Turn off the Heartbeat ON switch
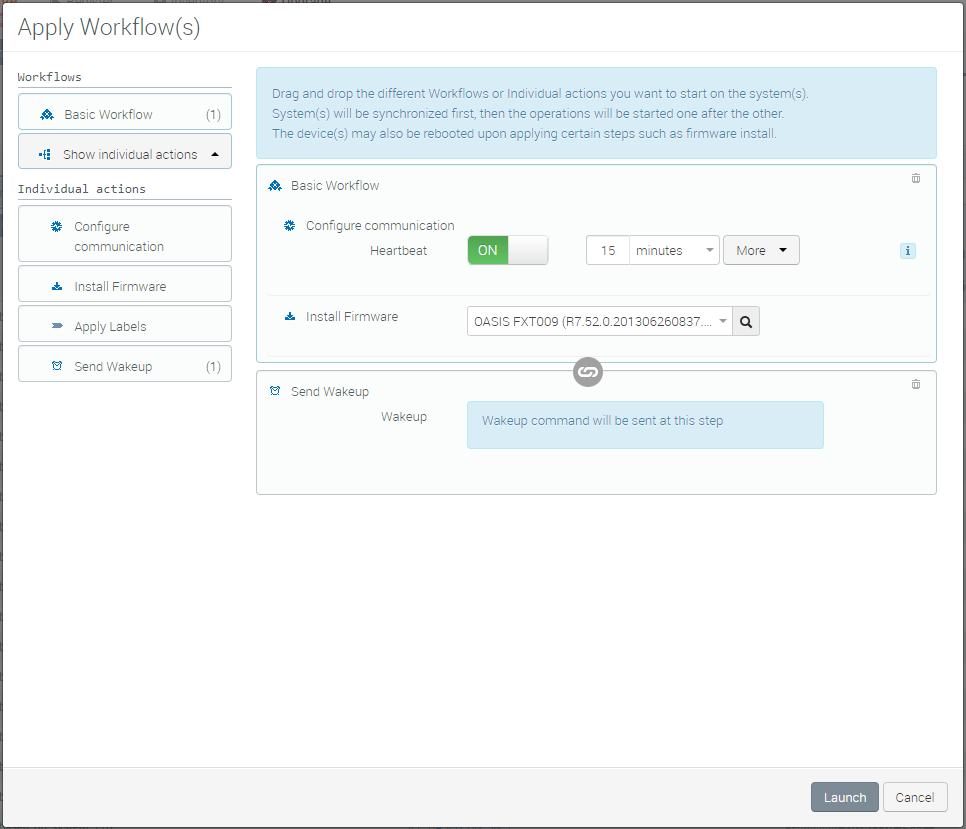The width and height of the screenshot is (966, 829). coord(507,251)
